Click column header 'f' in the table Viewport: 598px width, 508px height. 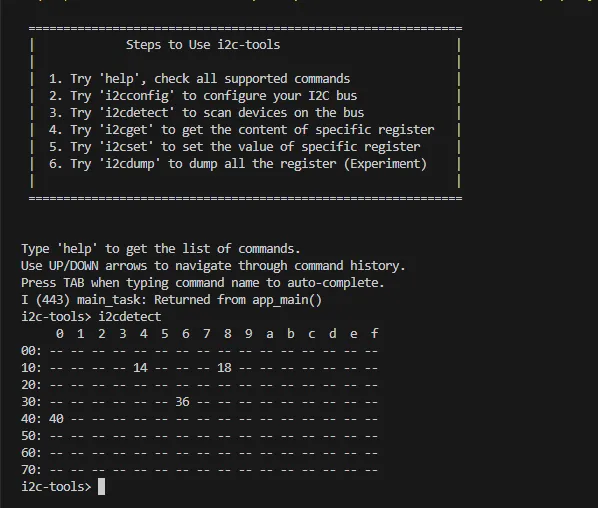click(375, 334)
